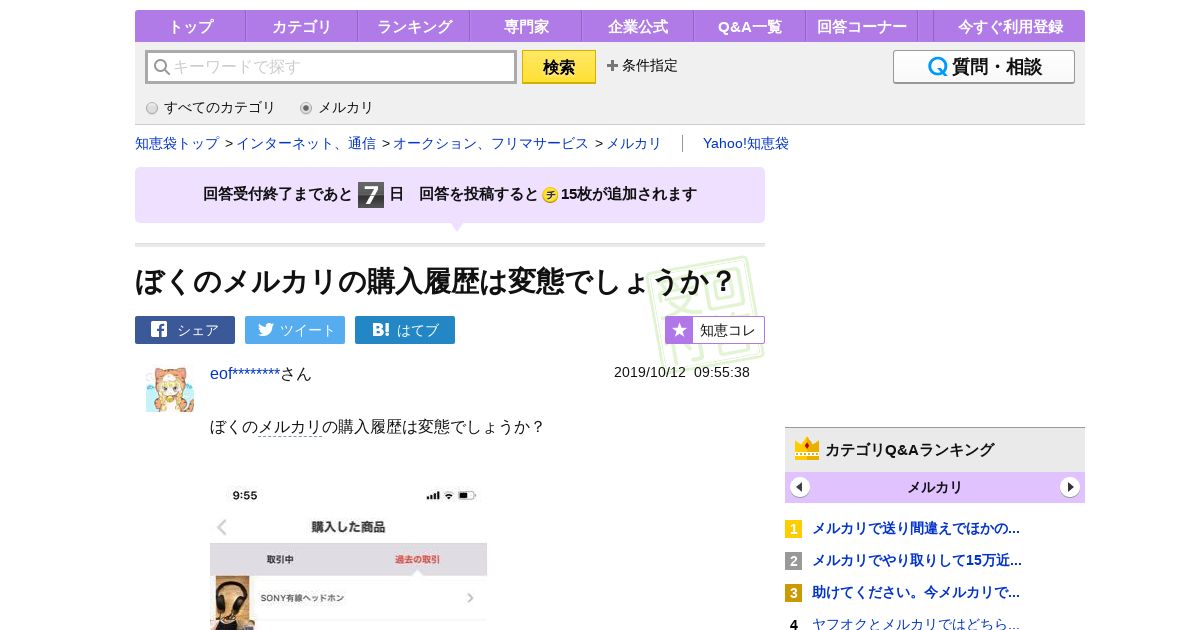The image size is (1200, 630).
Task: Bookmark with the はてブ button
Action: coord(405,330)
